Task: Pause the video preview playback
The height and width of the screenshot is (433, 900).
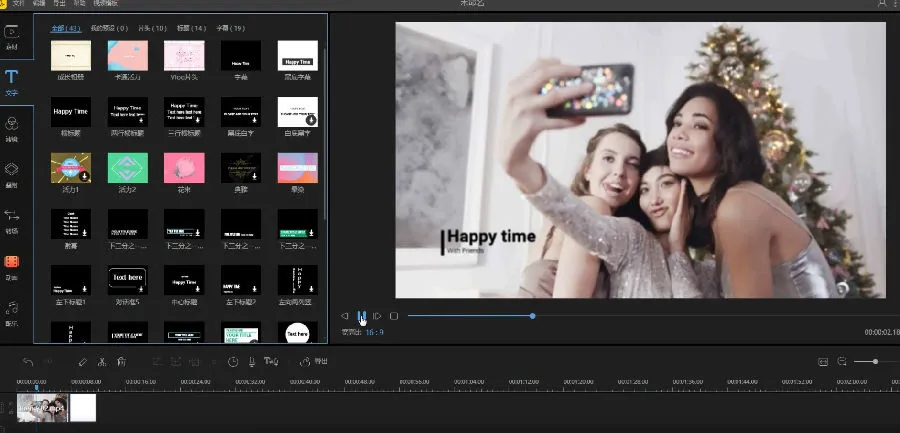Action: (x=361, y=316)
